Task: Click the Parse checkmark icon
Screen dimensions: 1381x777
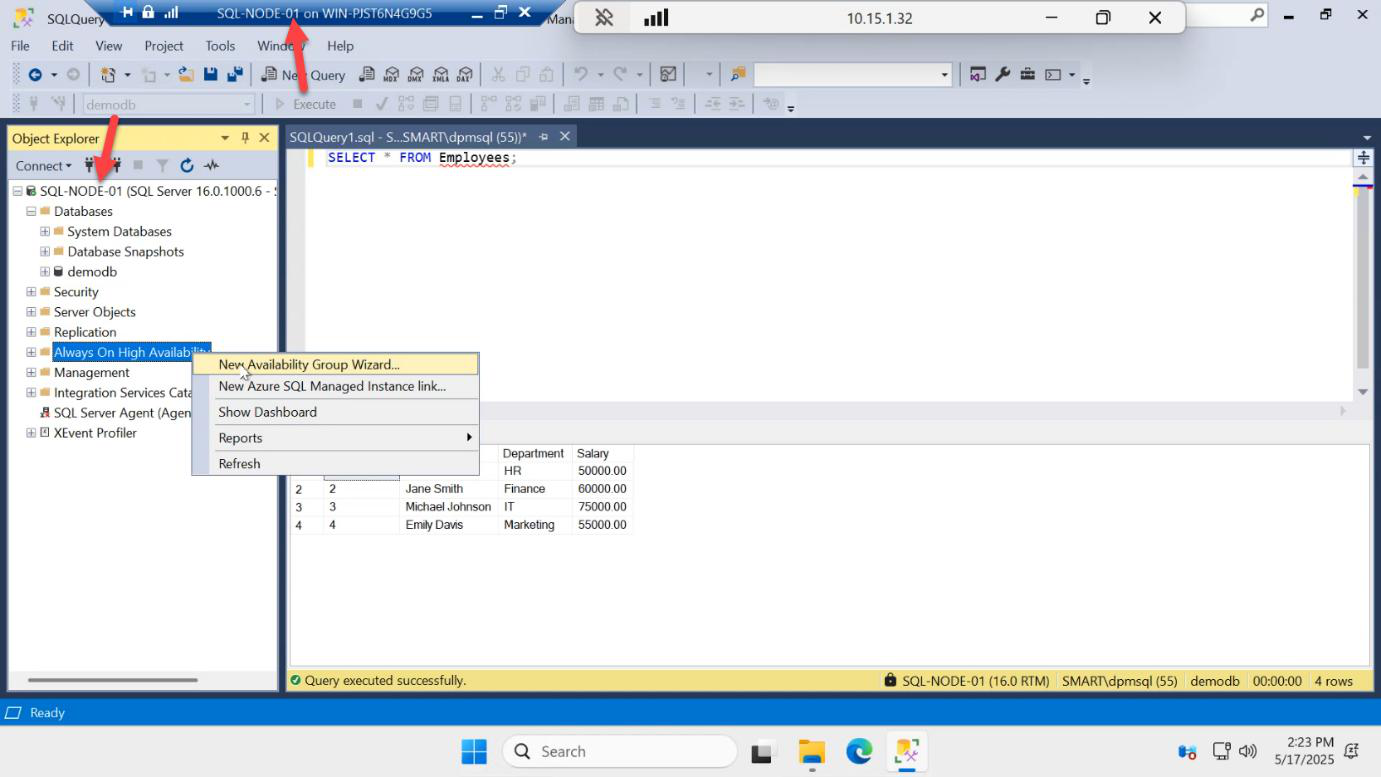Action: [382, 104]
